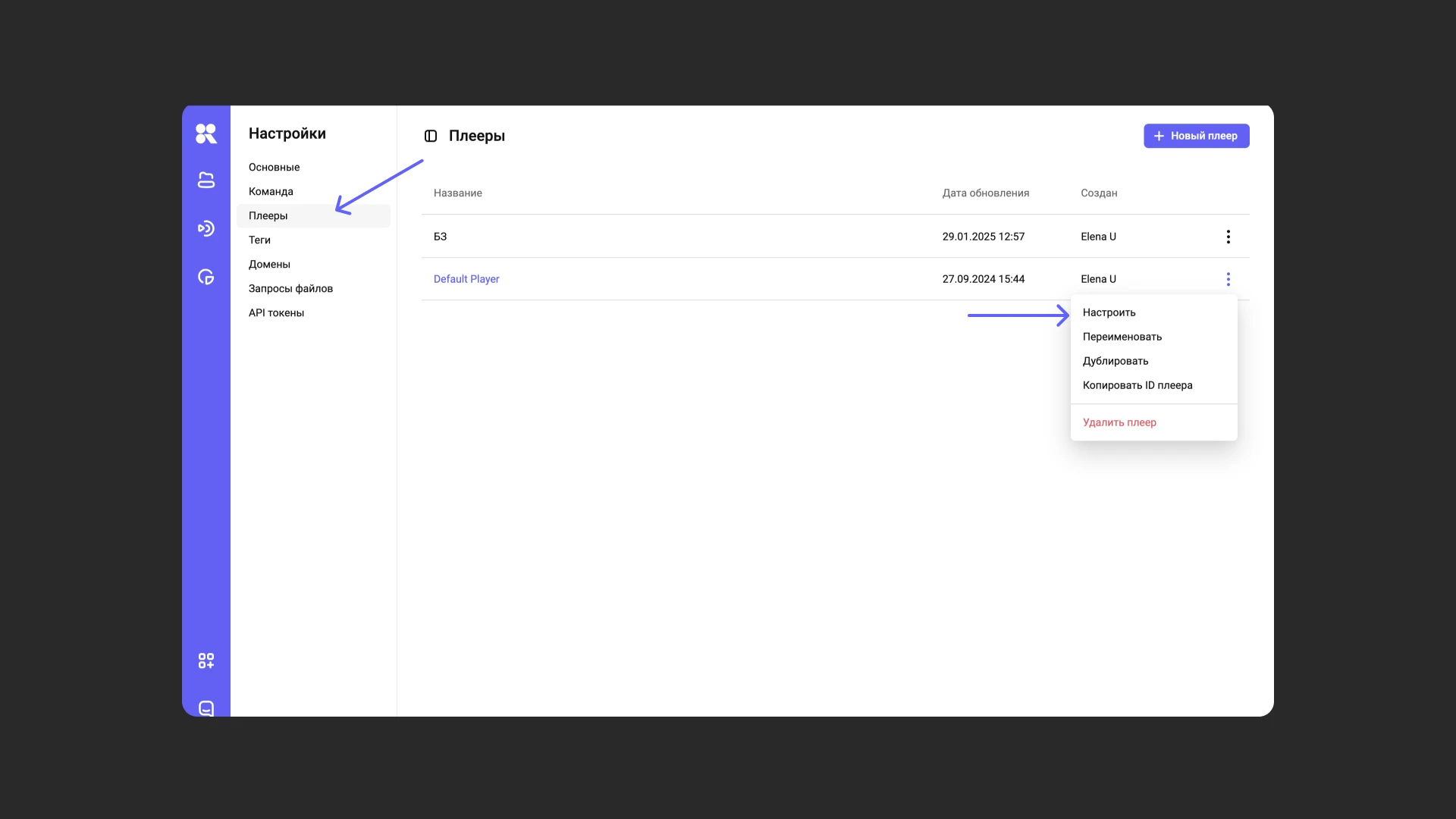Close the Default Player three-dot menu
This screenshot has height=819, width=1456.
point(1228,279)
